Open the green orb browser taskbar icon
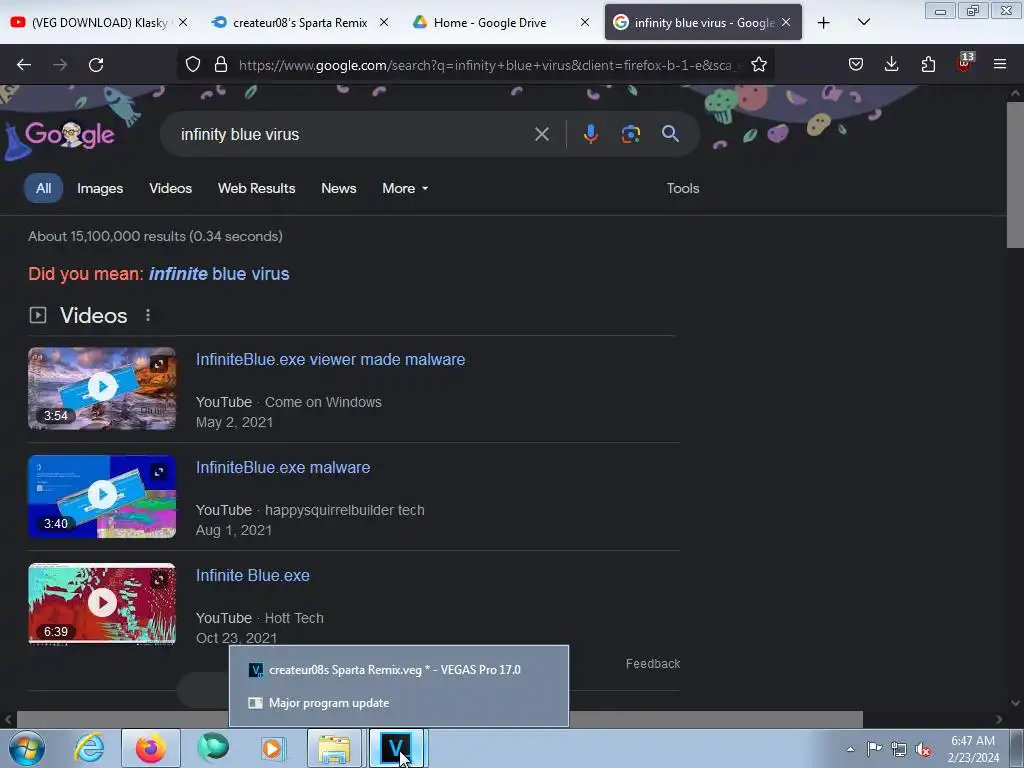 (x=213, y=748)
